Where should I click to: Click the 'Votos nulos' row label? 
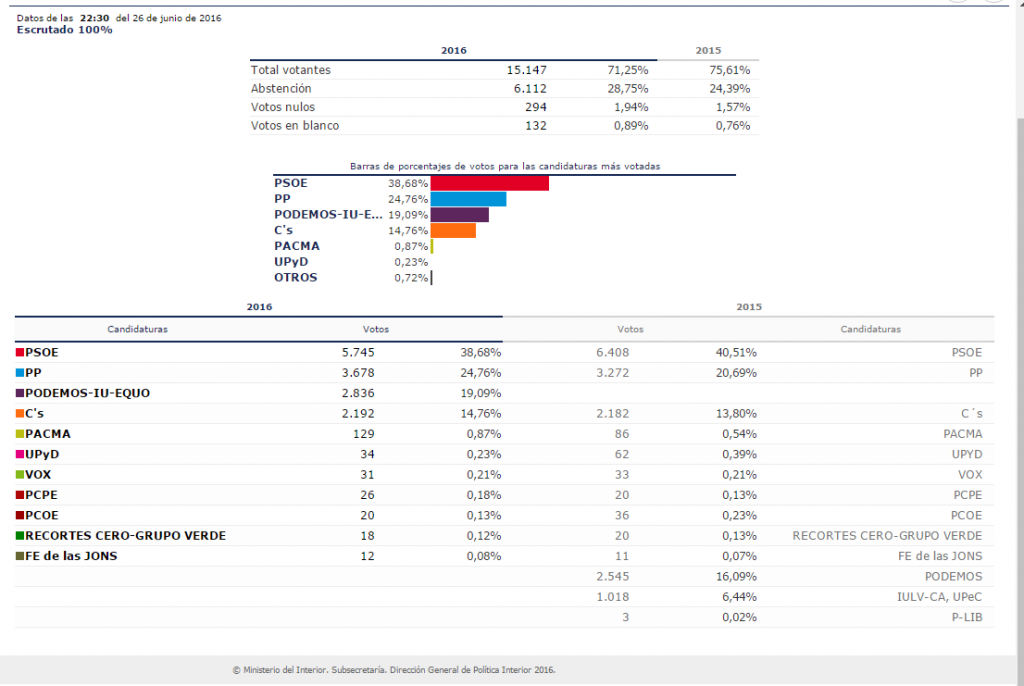tap(283, 107)
